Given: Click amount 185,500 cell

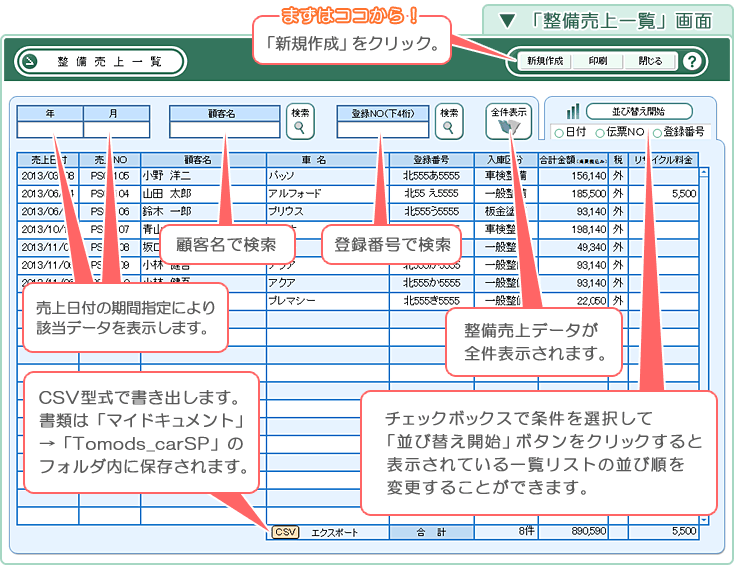Looking at the screenshot, I should coord(573,194).
